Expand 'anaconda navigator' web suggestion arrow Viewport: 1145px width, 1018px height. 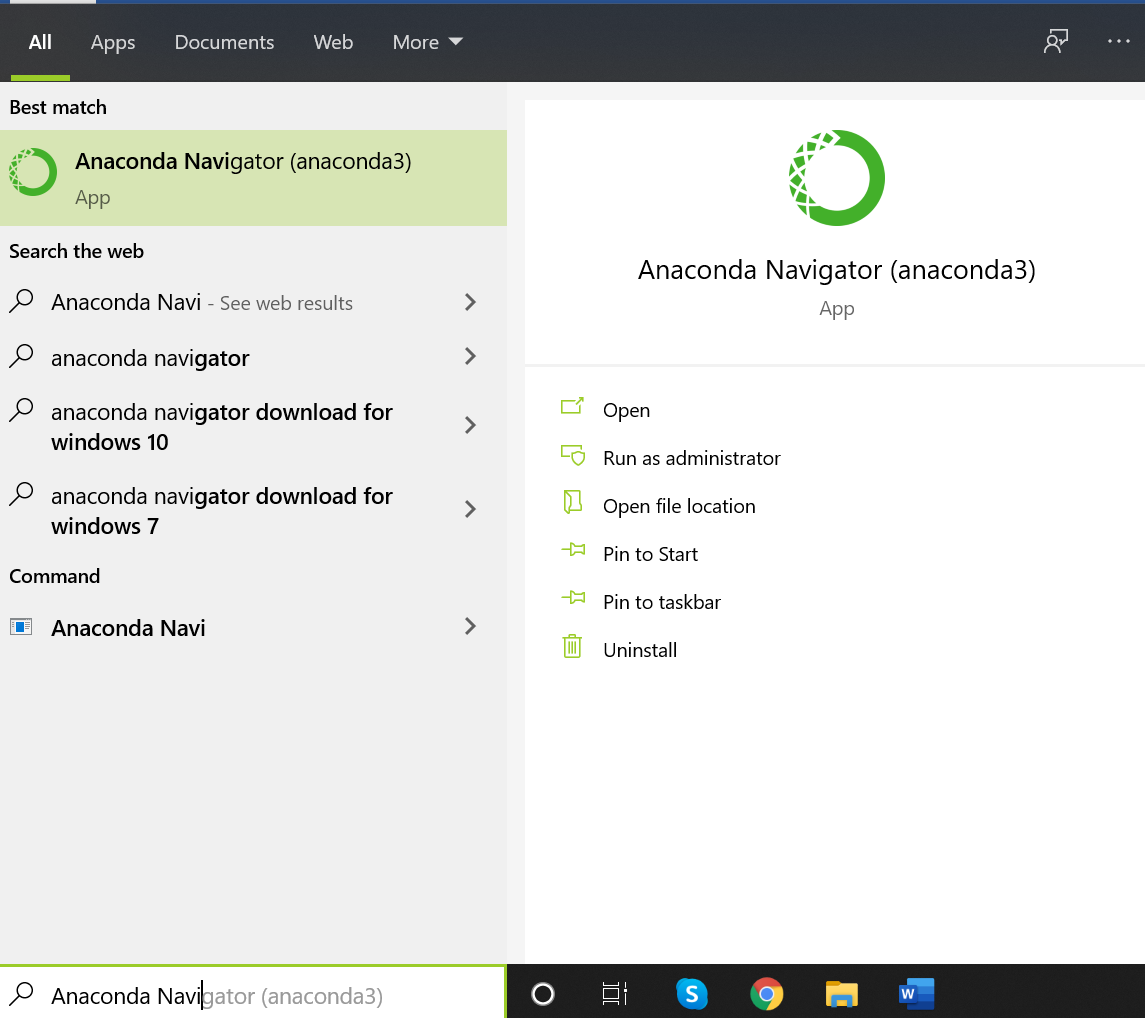[470, 357]
